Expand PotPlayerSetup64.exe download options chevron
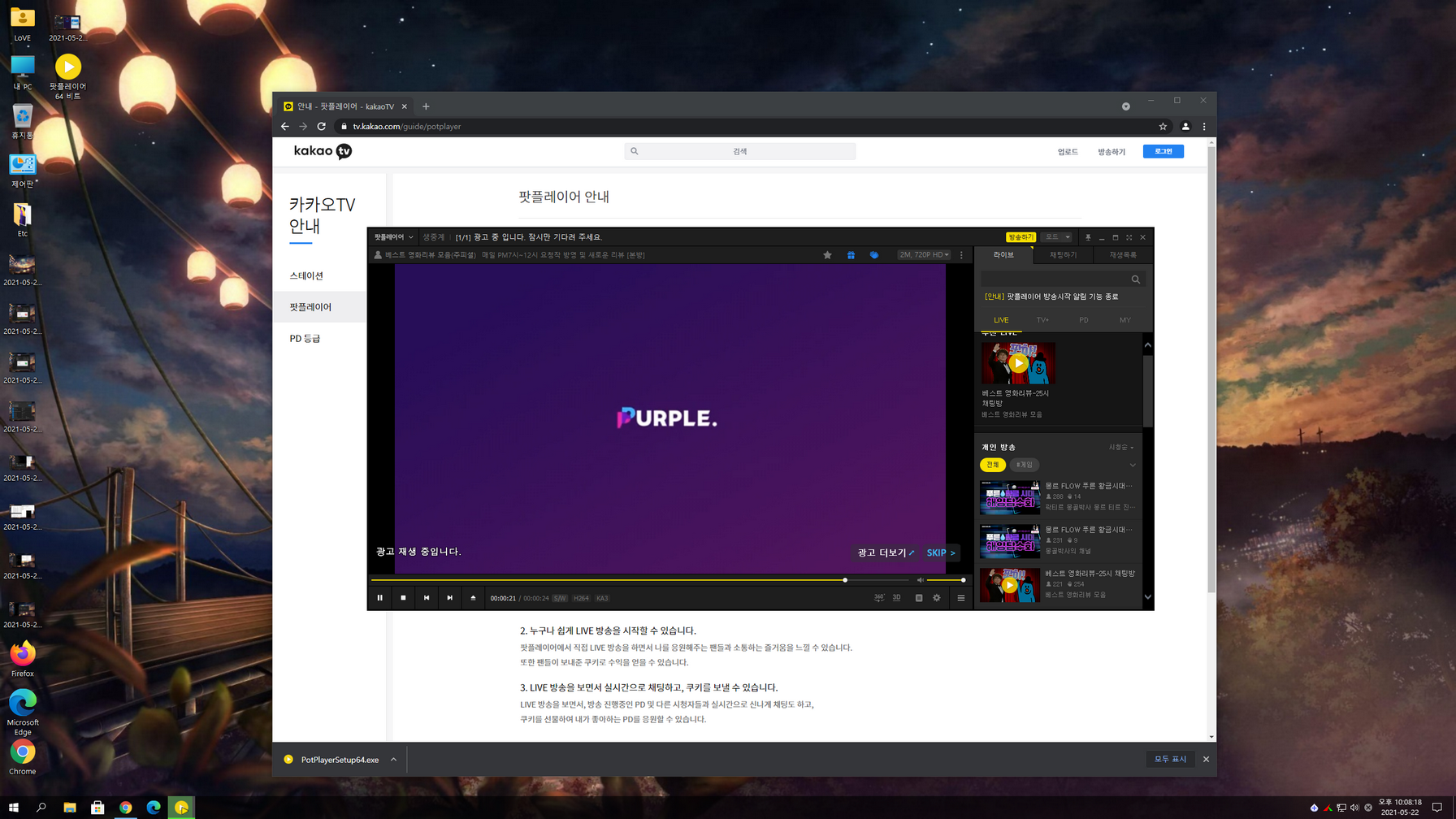Screen dimensions: 1456x819 [x=394, y=760]
